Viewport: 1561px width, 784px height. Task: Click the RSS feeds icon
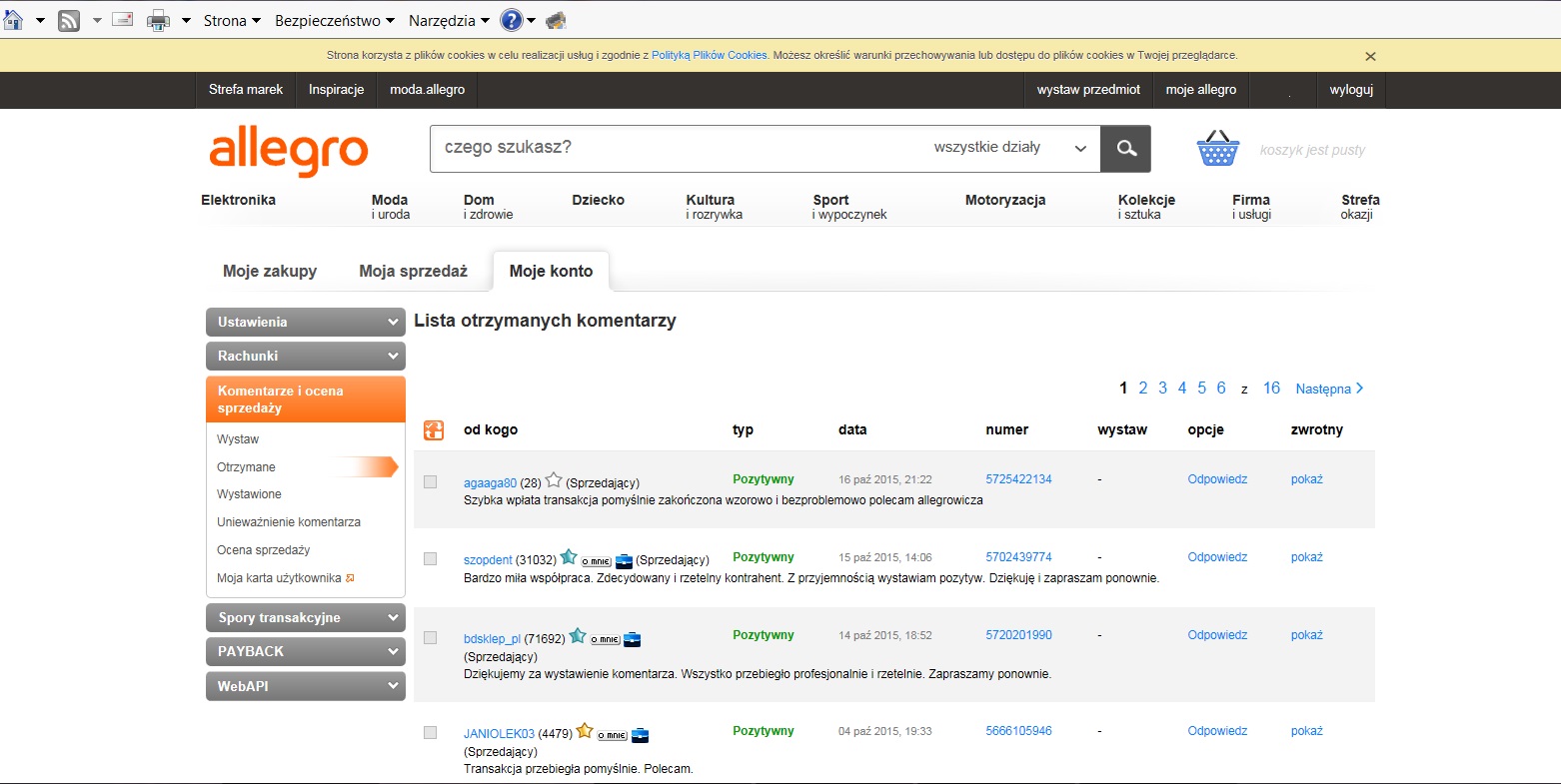coord(69,20)
